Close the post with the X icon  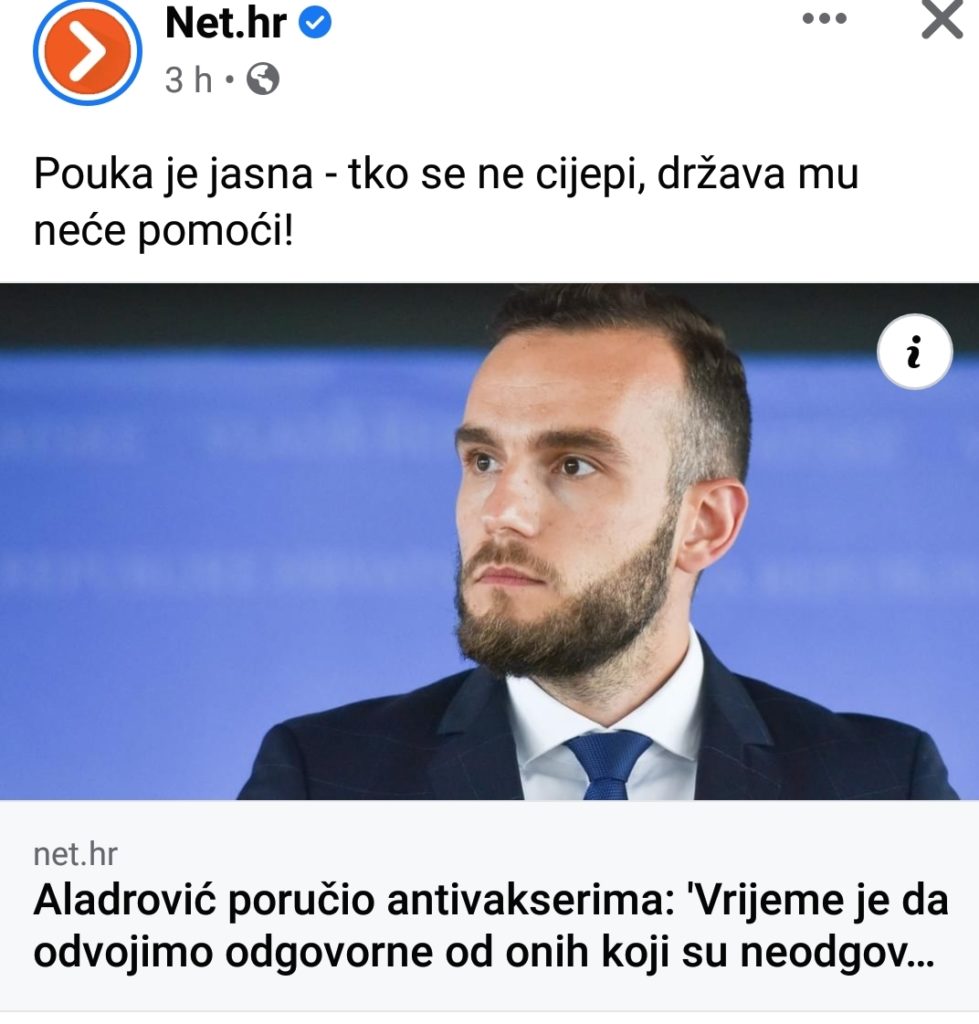pos(942,19)
